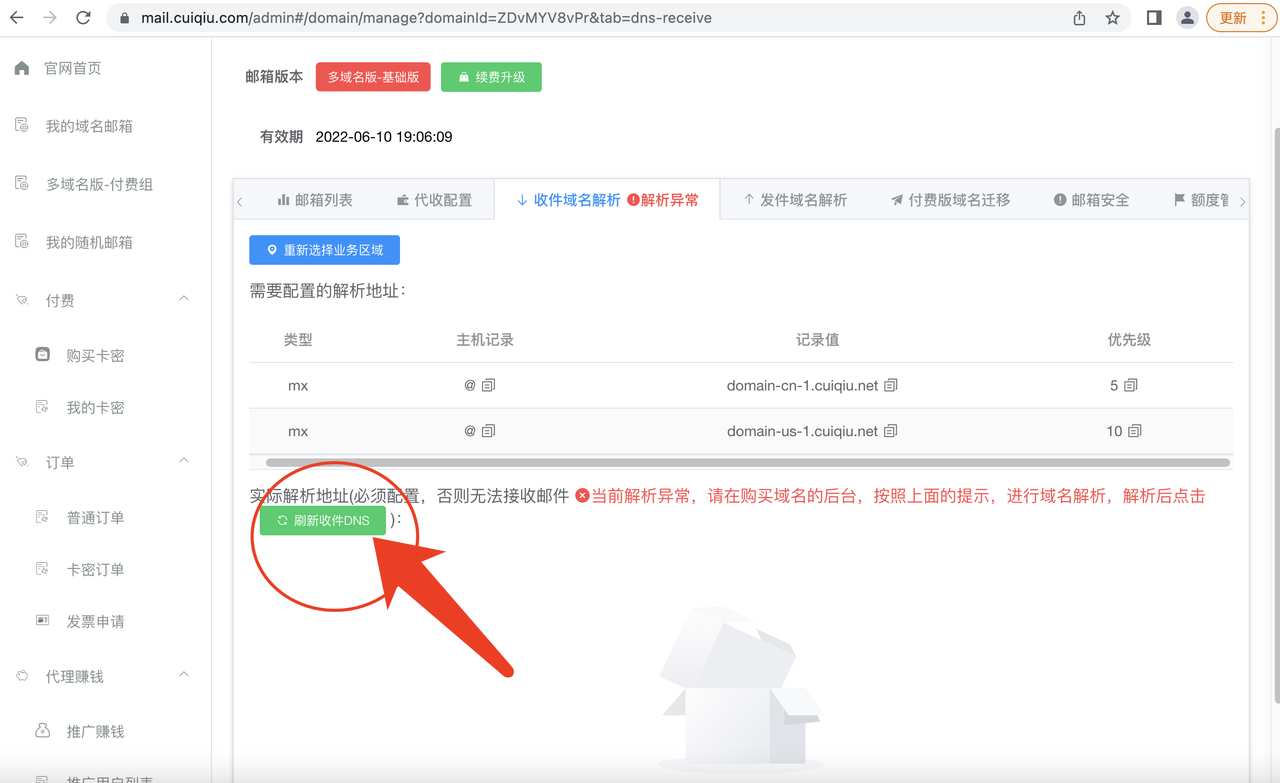Share page via address bar share icon
Screen dimensions: 1280x783
[1079, 18]
